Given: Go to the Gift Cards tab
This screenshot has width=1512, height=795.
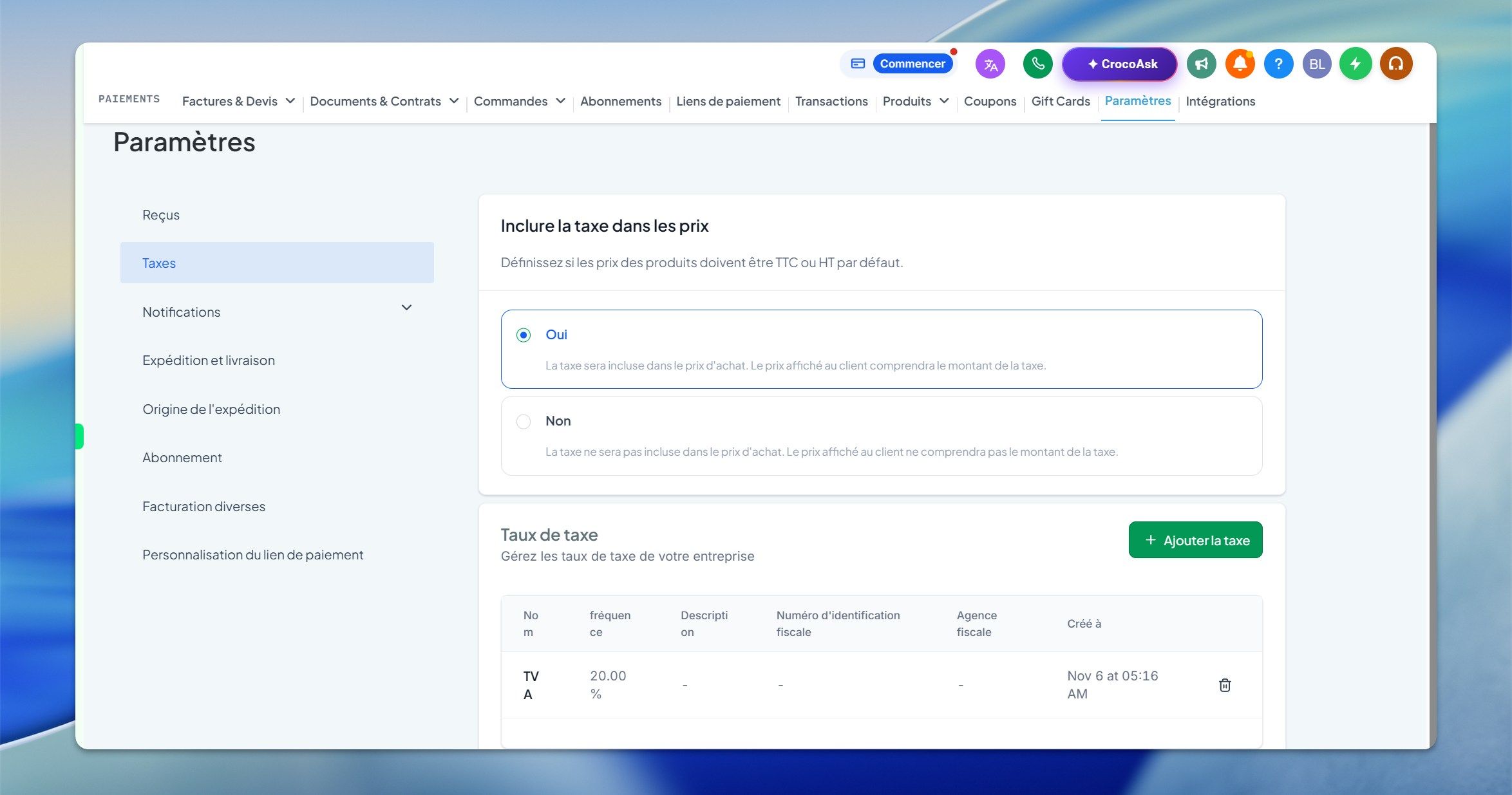Looking at the screenshot, I should [x=1061, y=101].
